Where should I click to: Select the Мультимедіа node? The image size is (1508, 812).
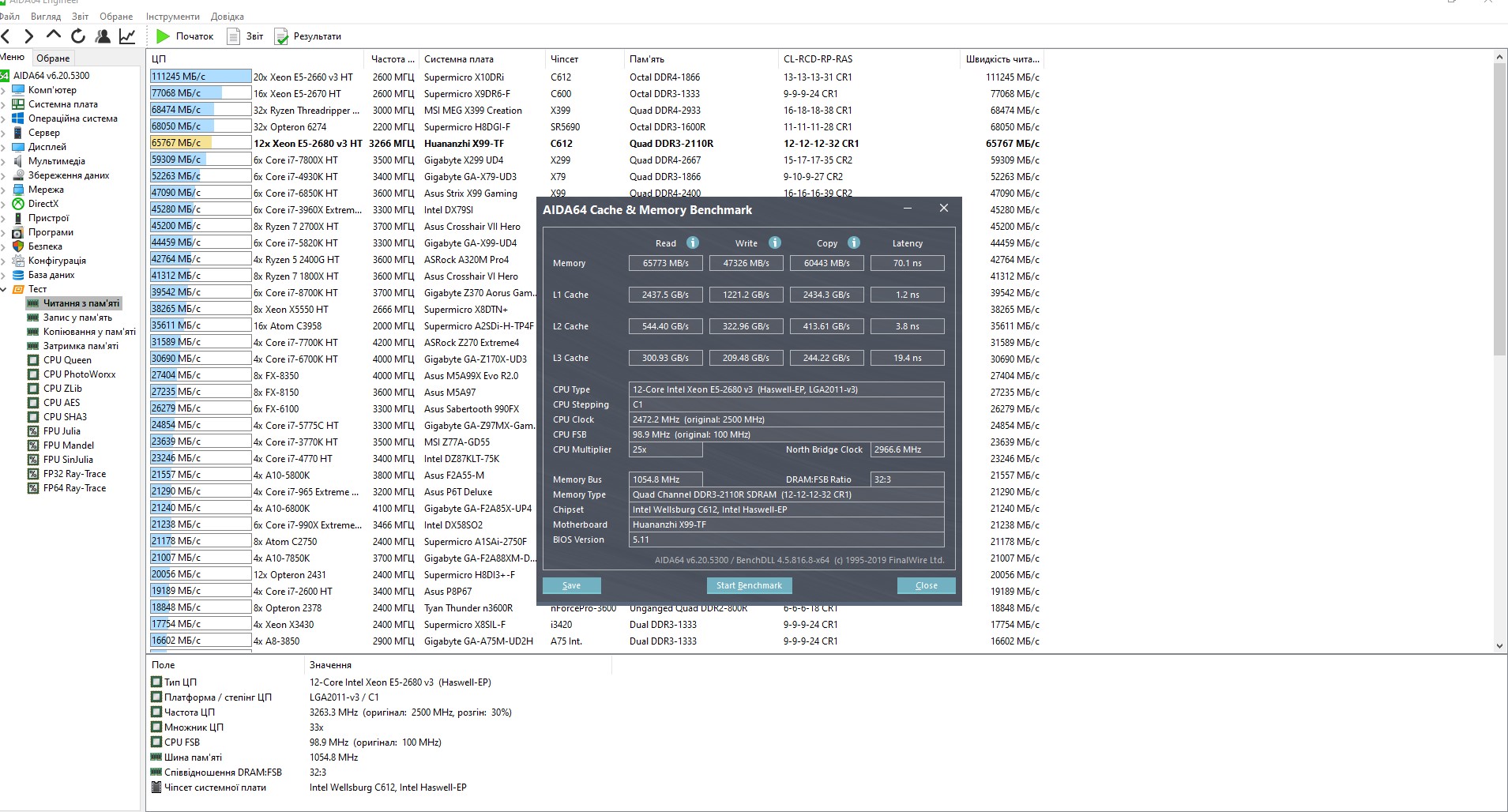coord(57,161)
